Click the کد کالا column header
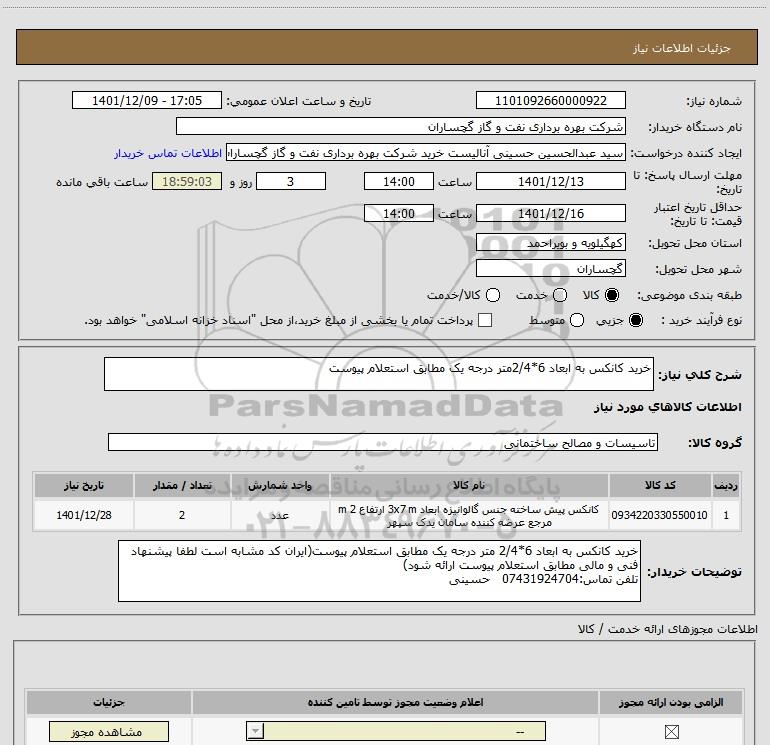This screenshot has height=745, width=770. click(660, 486)
